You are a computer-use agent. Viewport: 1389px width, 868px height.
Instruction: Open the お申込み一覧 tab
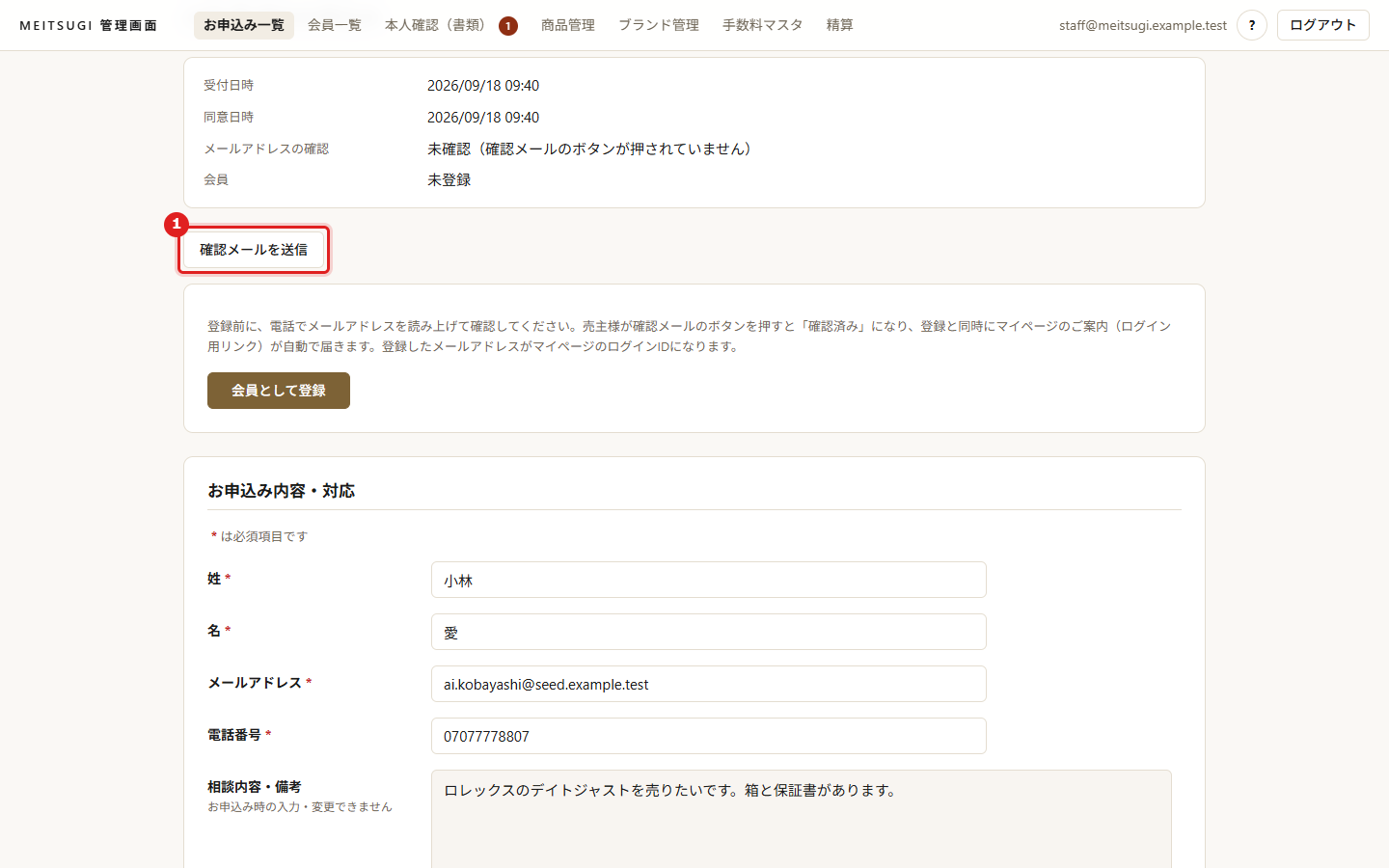pyautogui.click(x=244, y=25)
